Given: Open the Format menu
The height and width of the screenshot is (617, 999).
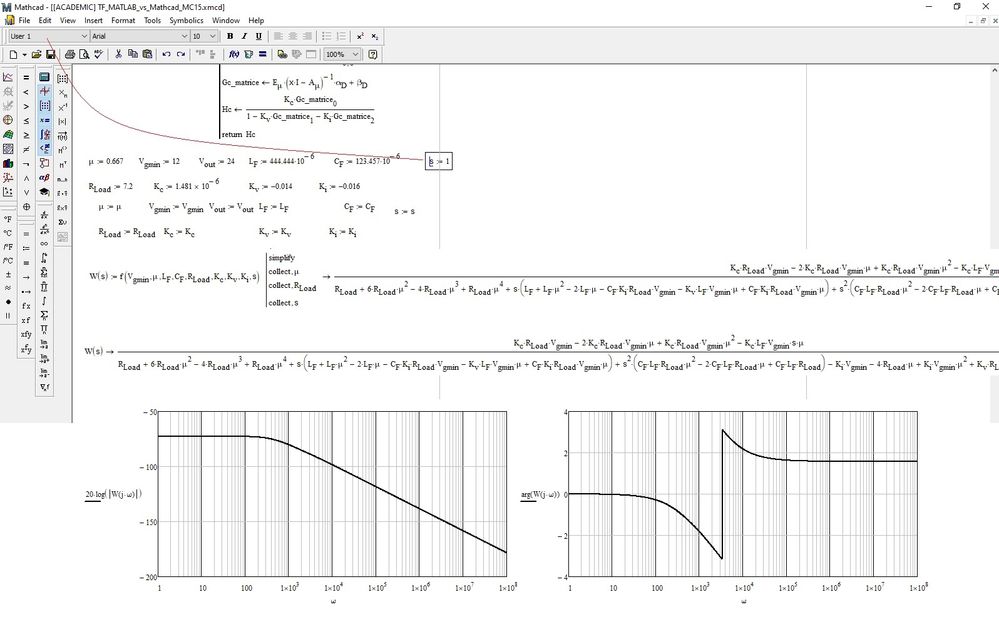Looking at the screenshot, I should click(123, 20).
